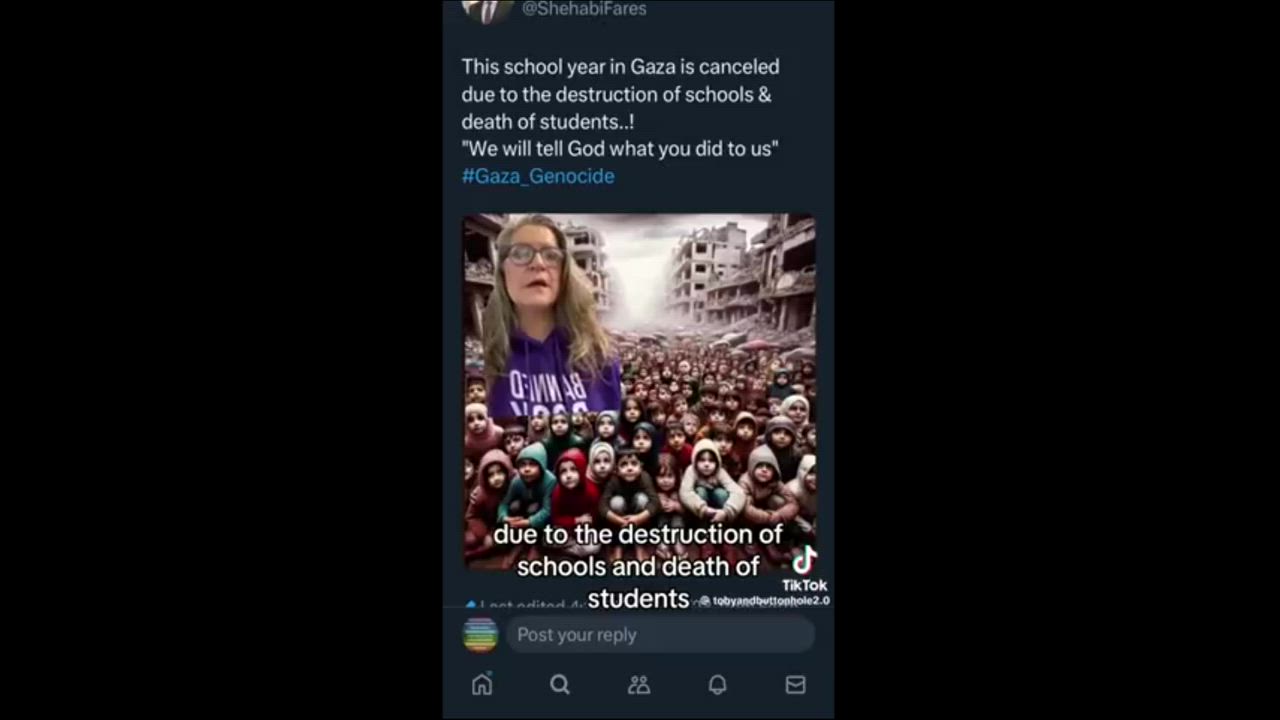Viewport: 1280px width, 720px height.
Task: Tap the blue edit icon beside 'Last edited'
Action: click(470, 605)
